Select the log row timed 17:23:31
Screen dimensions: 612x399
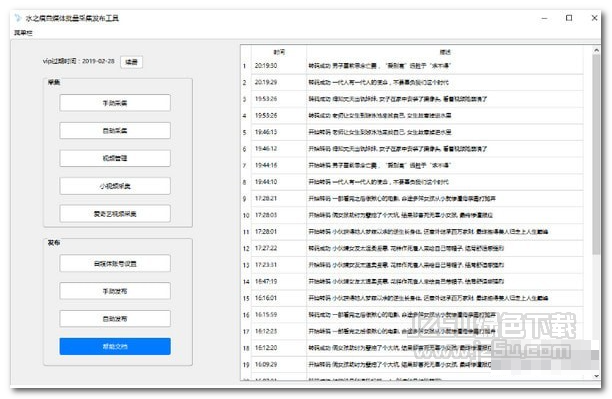[x=412, y=265]
